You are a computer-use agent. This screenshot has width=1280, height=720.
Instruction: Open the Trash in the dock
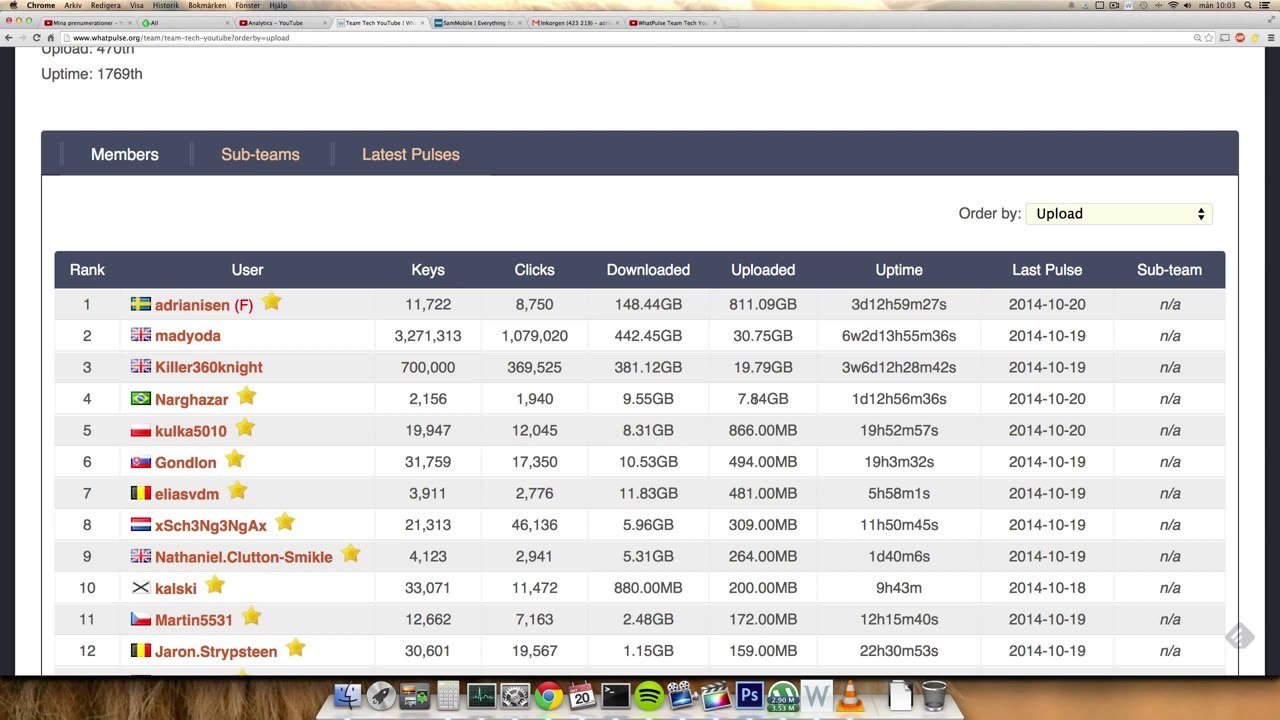pyautogui.click(x=934, y=695)
